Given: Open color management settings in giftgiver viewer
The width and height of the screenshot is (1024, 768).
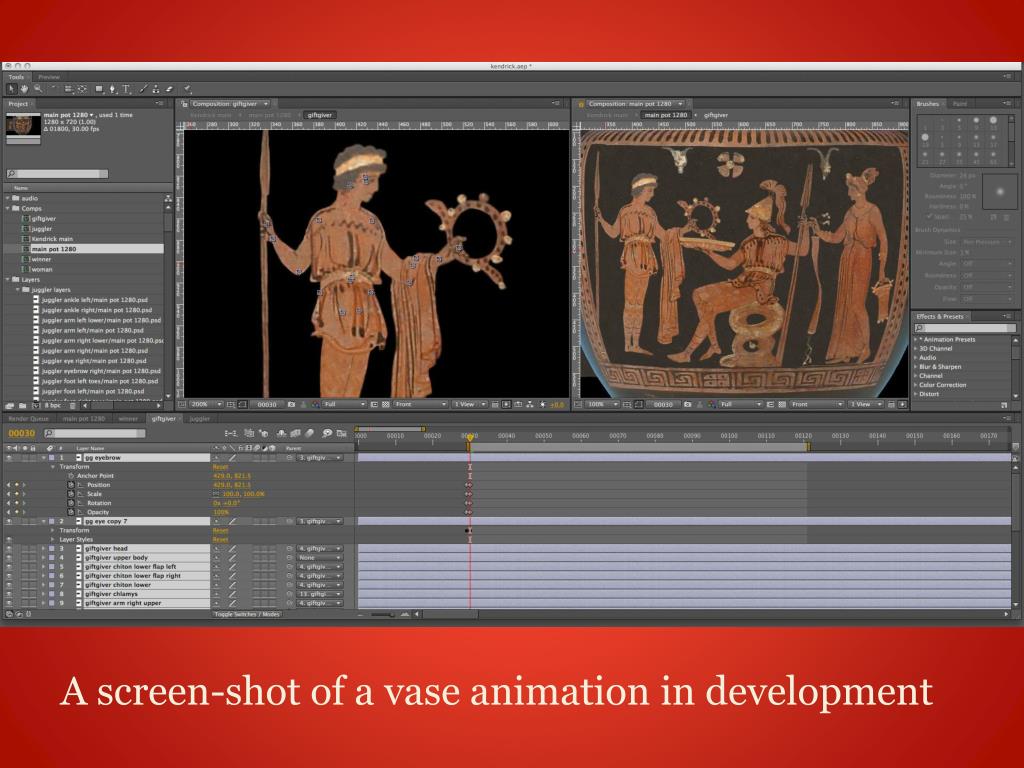Looking at the screenshot, I should coord(316,404).
